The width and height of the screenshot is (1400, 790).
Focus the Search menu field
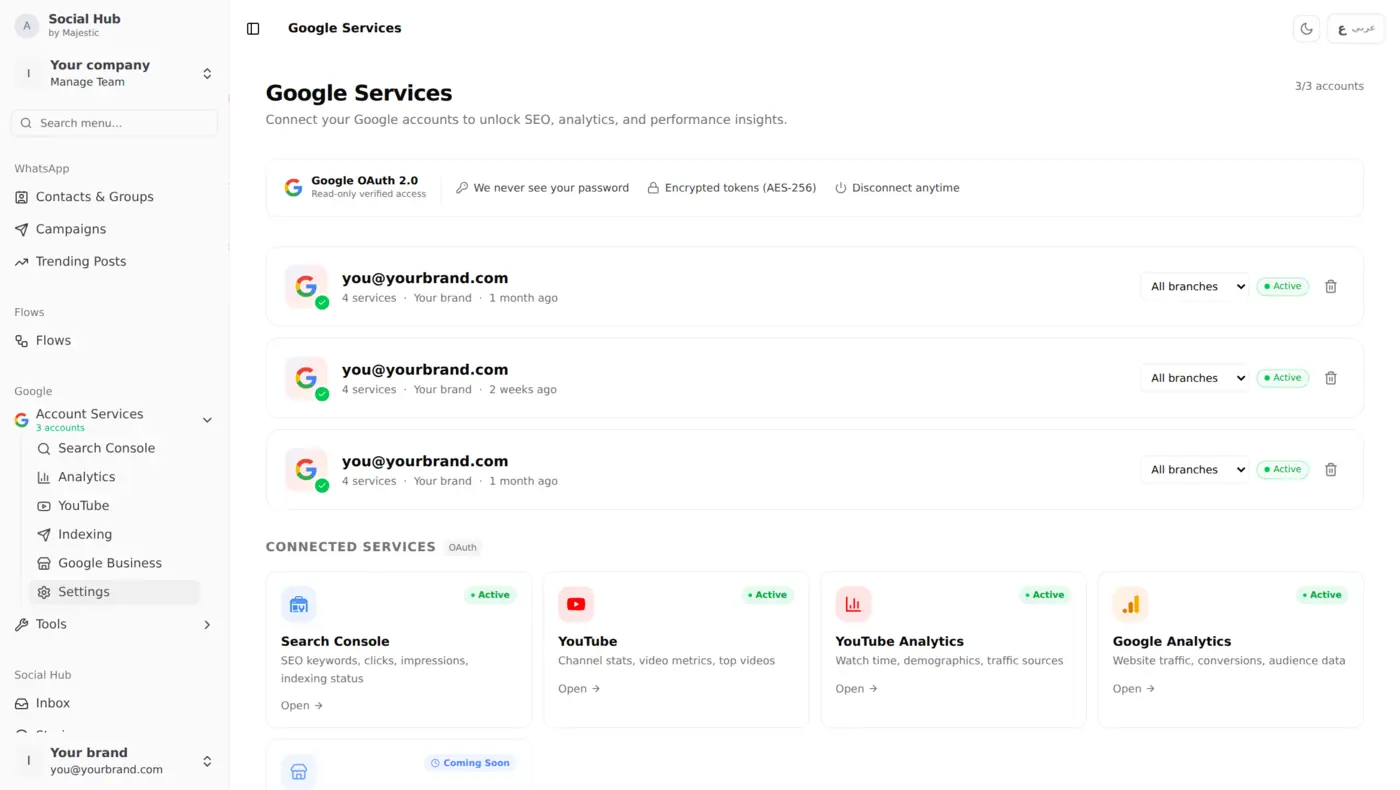pos(115,123)
